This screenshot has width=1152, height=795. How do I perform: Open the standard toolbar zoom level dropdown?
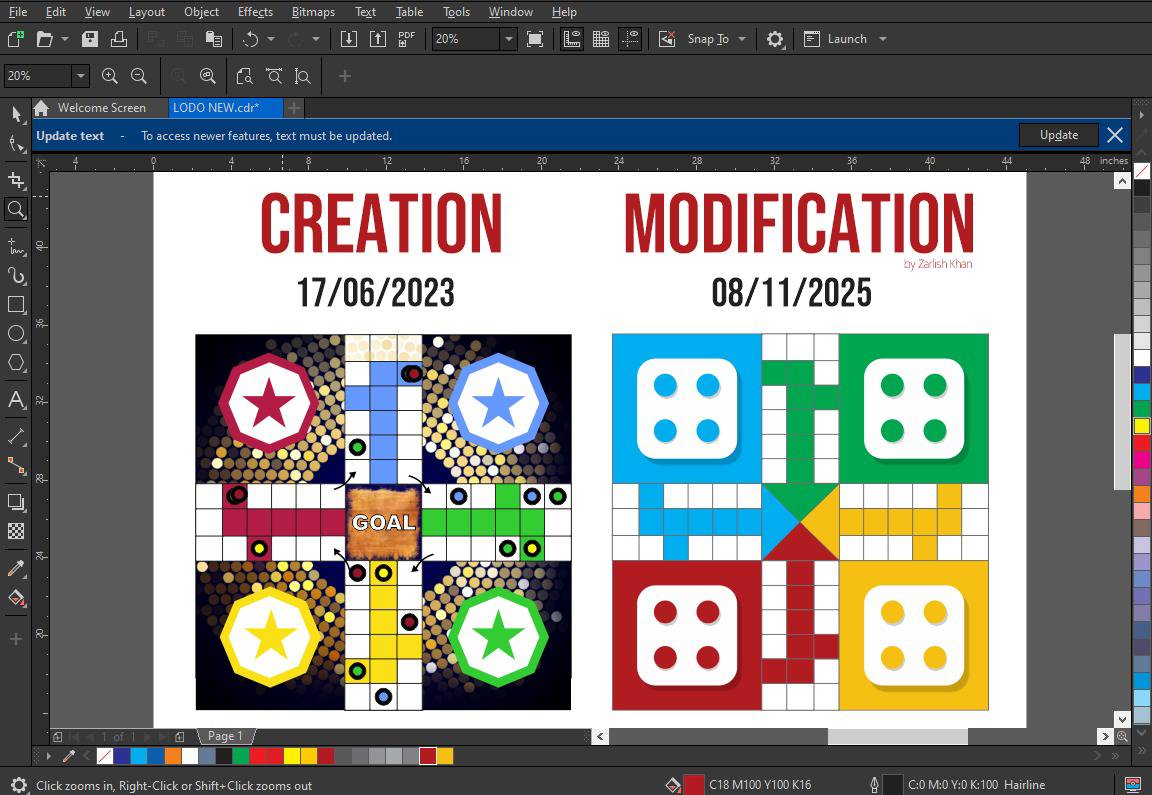point(508,39)
